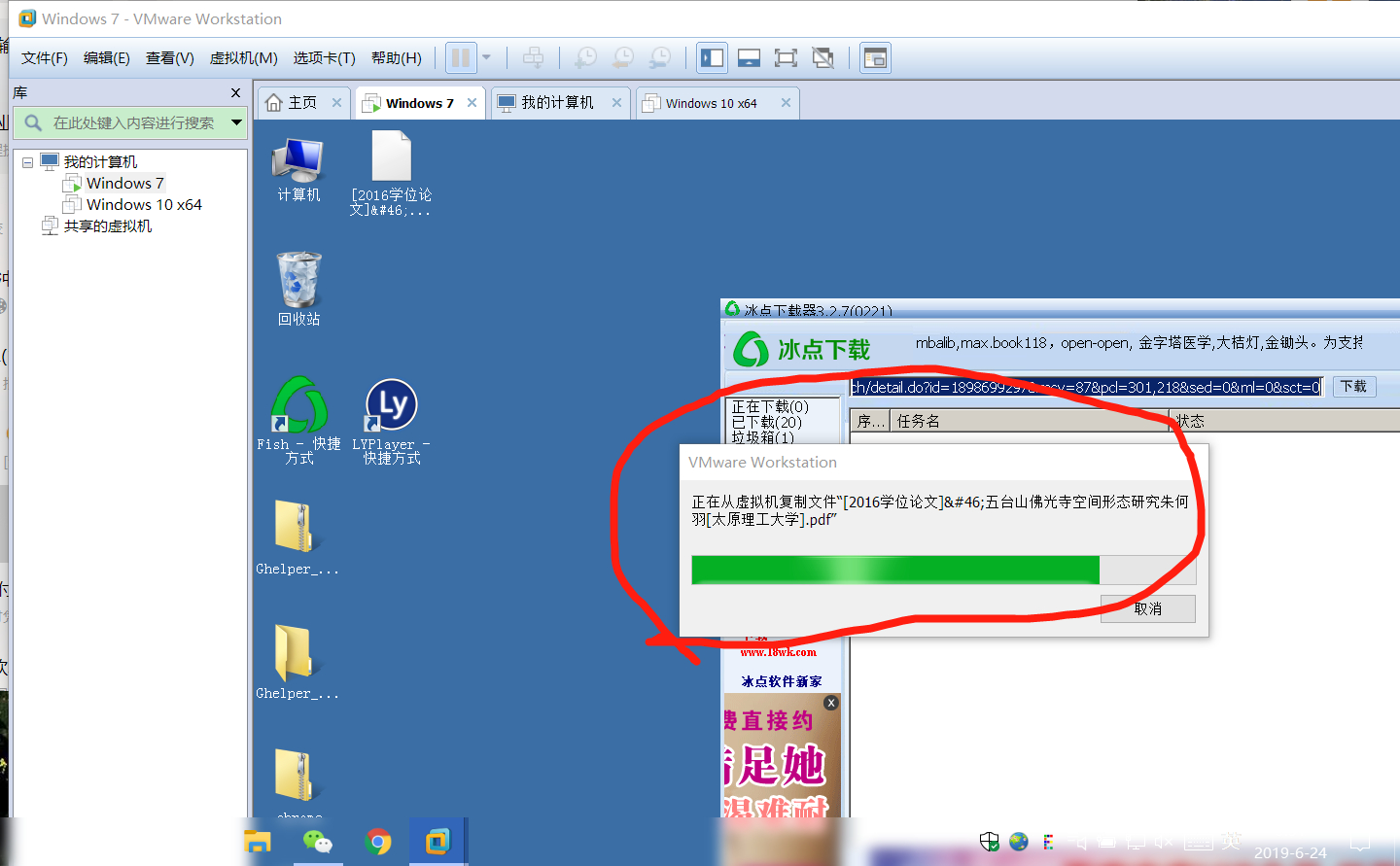Revert the virtual machine to its snapshot

(622, 58)
